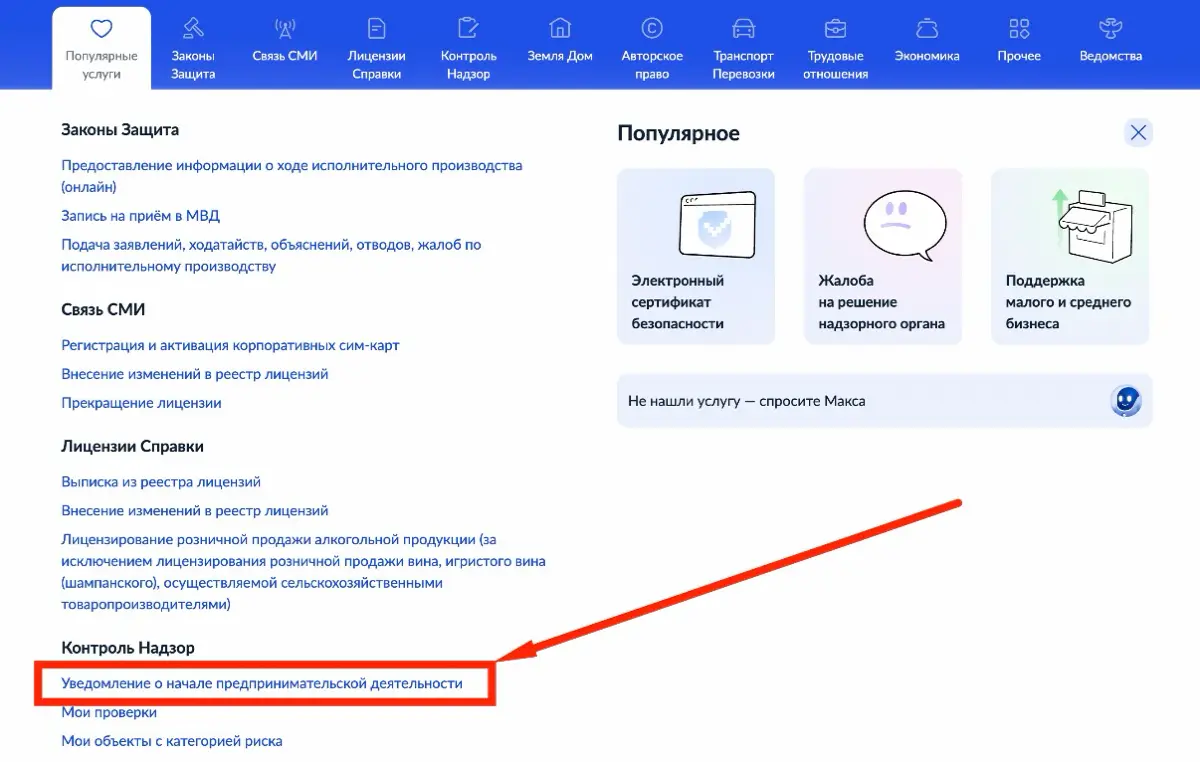Image resolution: width=1200 pixels, height=762 pixels.
Task: Click the clipboard icon for Контроль Надзор
Action: 468,28
